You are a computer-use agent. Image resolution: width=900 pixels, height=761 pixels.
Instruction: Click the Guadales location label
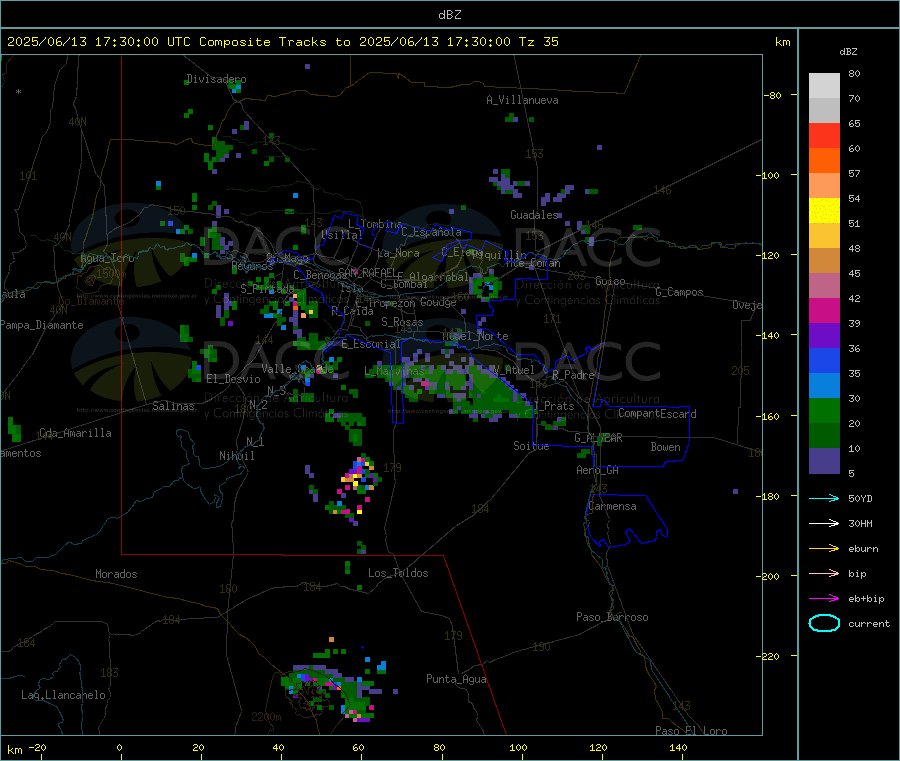(534, 215)
